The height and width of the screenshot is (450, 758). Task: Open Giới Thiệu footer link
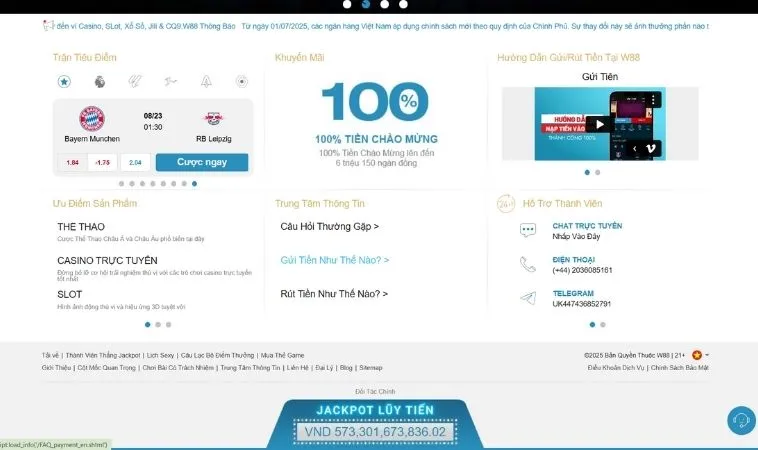point(56,368)
